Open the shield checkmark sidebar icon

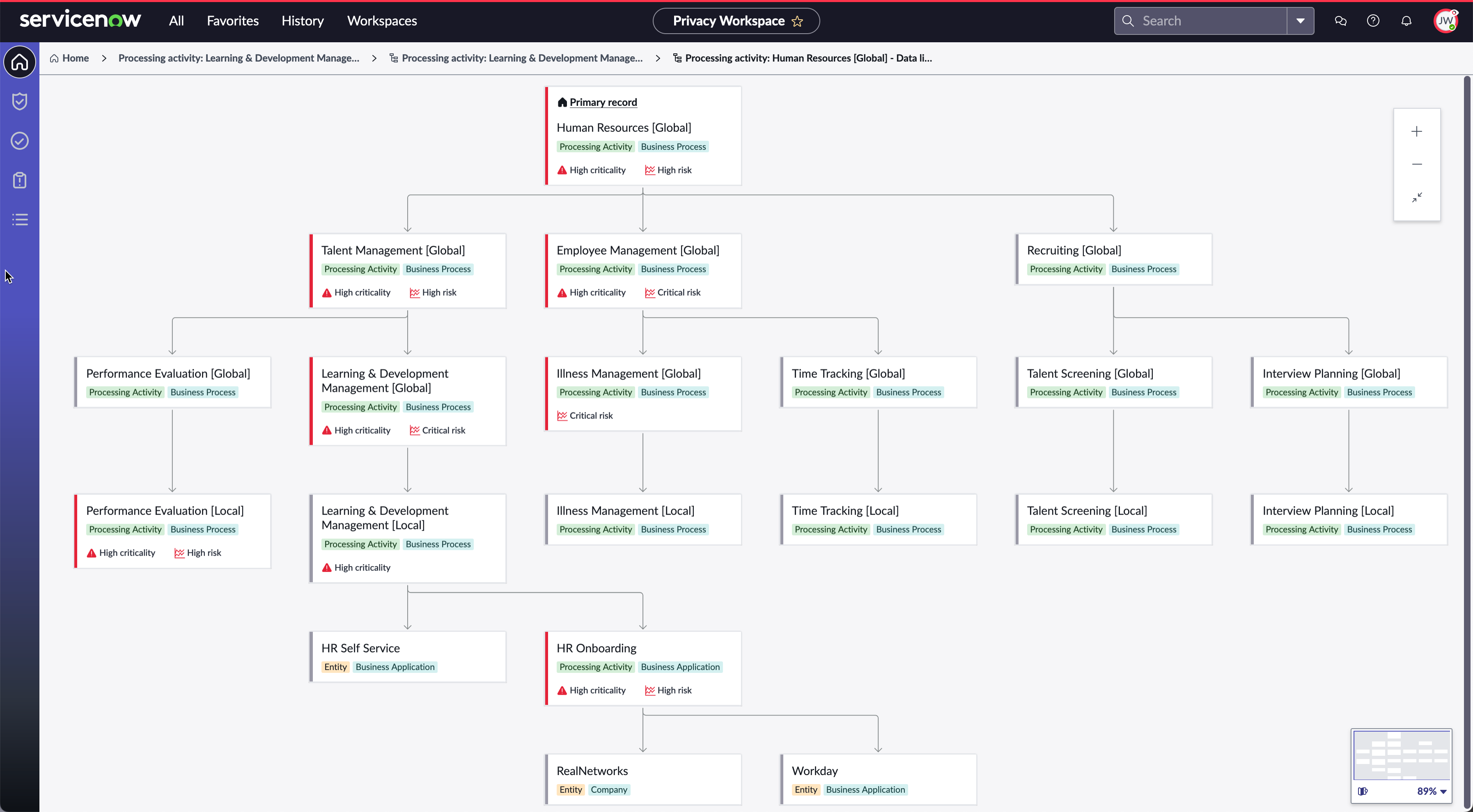pyautogui.click(x=20, y=101)
